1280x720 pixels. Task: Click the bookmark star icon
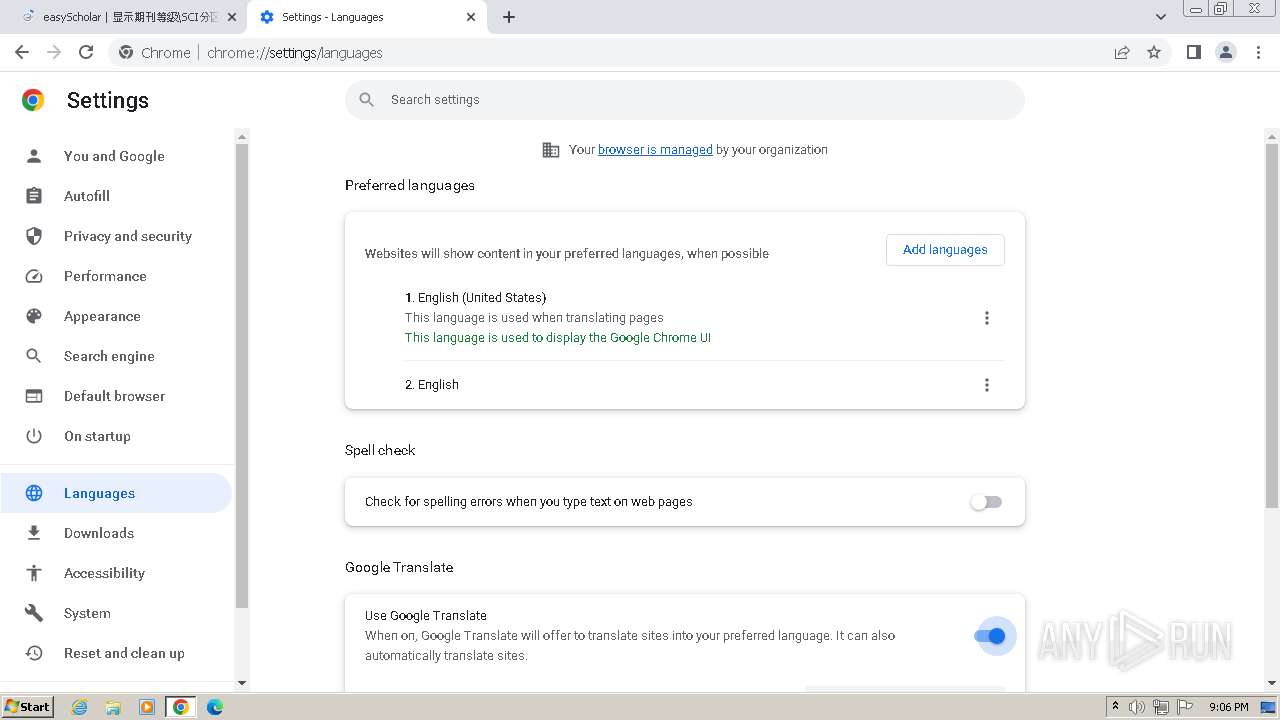(x=1154, y=53)
